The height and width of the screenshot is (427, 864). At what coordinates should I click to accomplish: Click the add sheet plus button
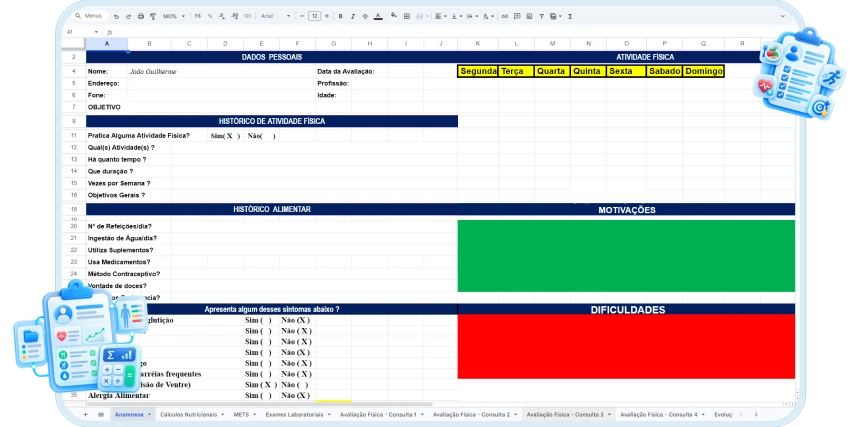coord(85,414)
